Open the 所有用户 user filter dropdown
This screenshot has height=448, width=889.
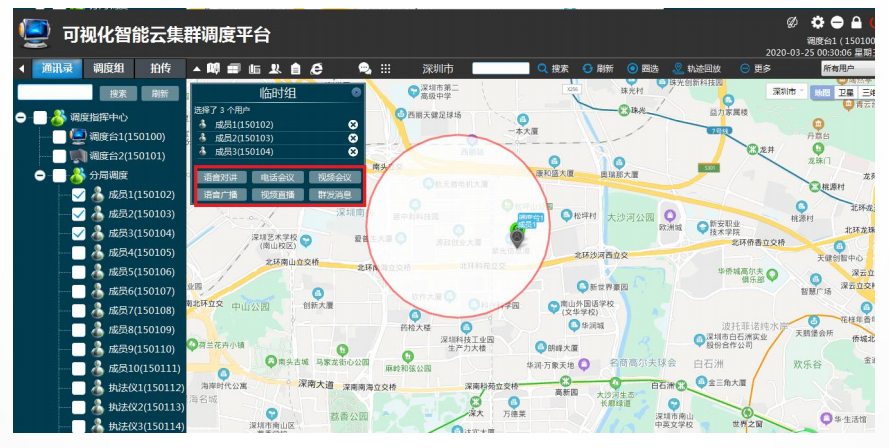(847, 69)
